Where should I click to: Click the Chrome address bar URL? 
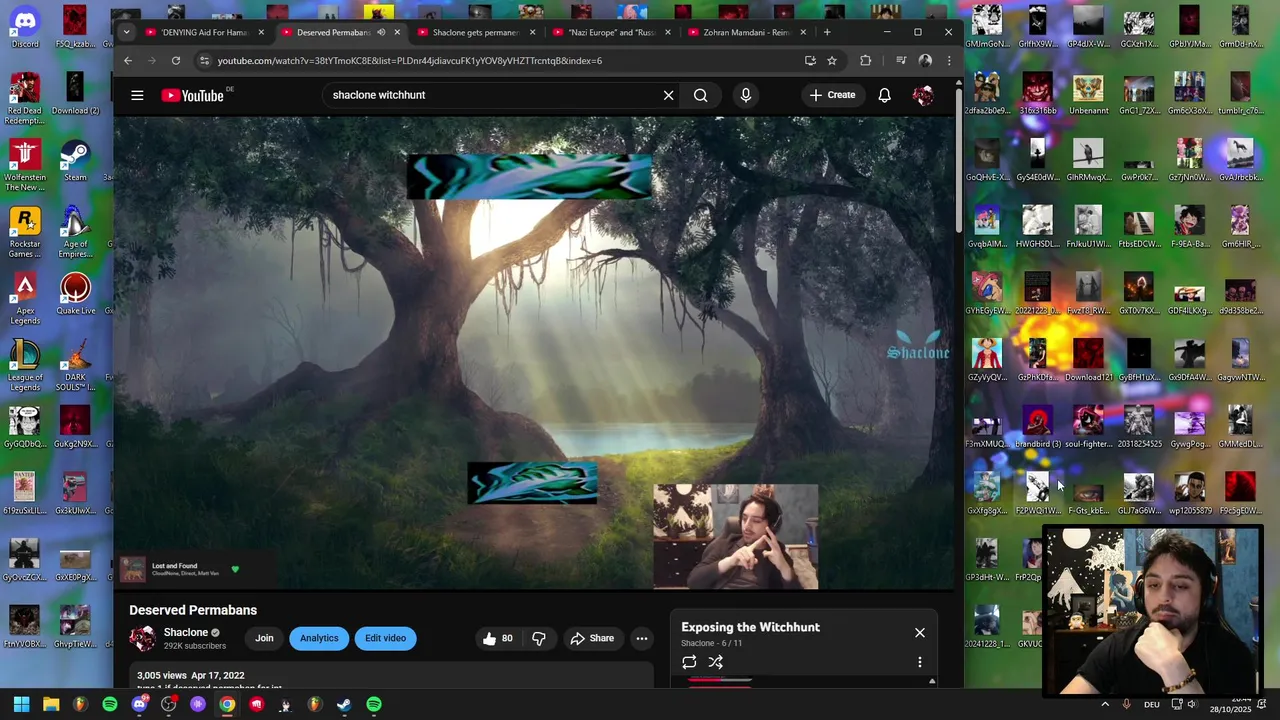click(x=410, y=60)
